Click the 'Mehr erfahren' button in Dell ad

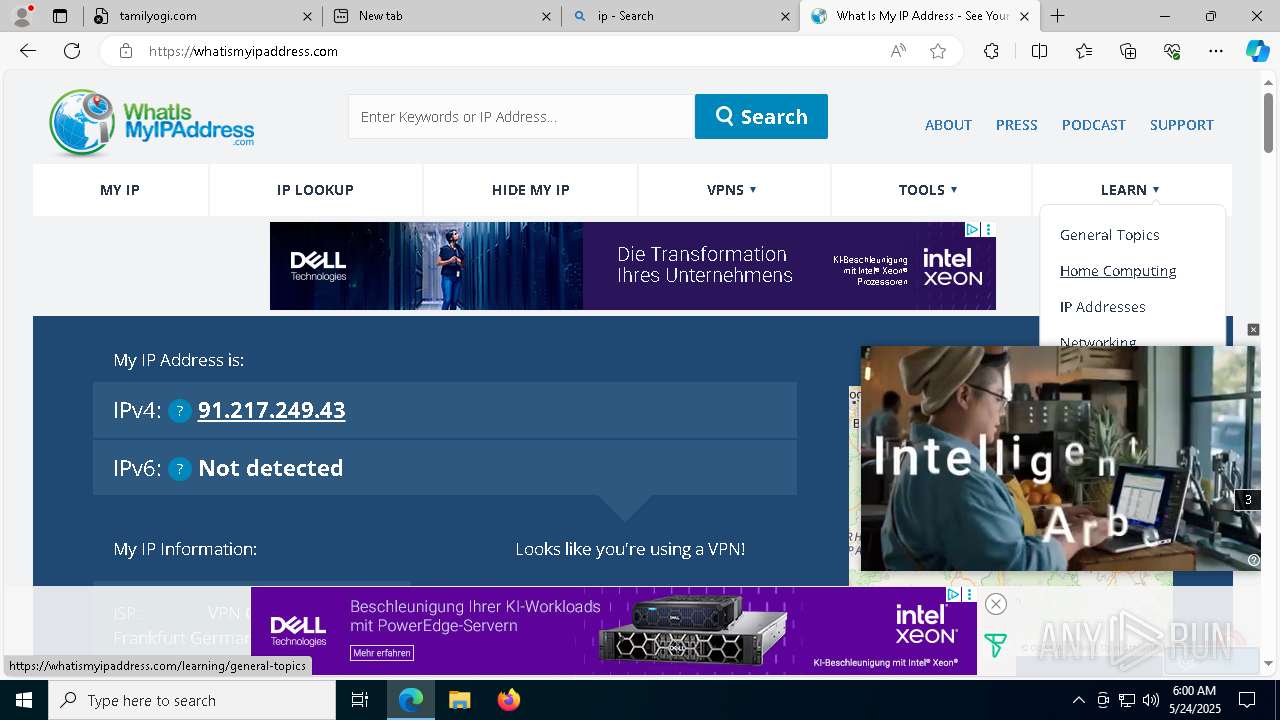tap(381, 653)
